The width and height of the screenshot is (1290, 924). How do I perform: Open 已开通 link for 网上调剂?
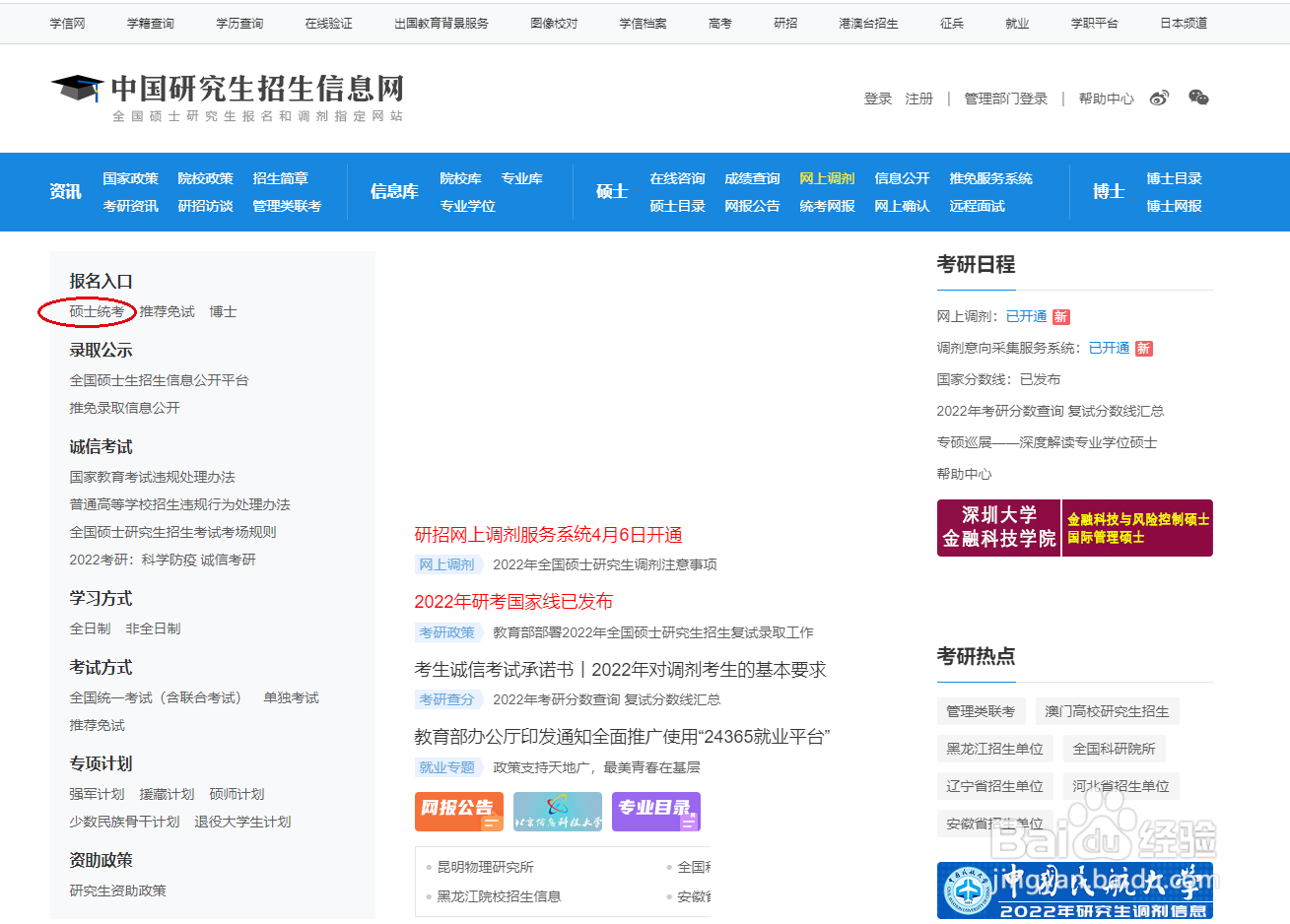(1025, 316)
